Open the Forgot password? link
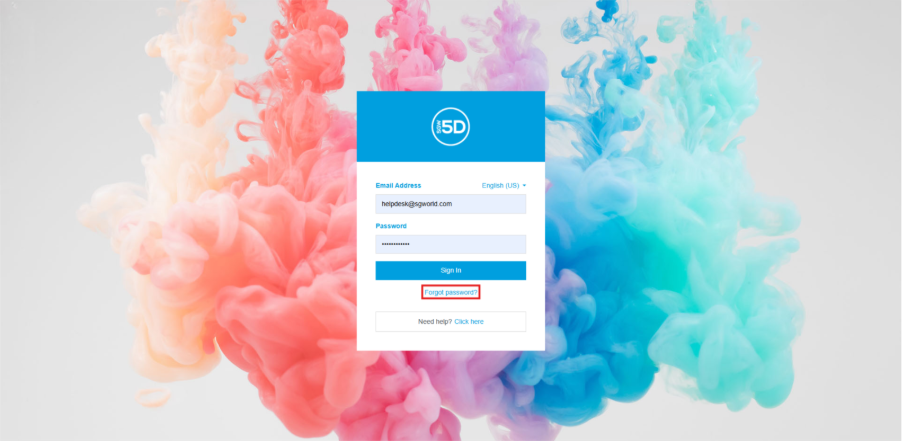 click(x=451, y=292)
